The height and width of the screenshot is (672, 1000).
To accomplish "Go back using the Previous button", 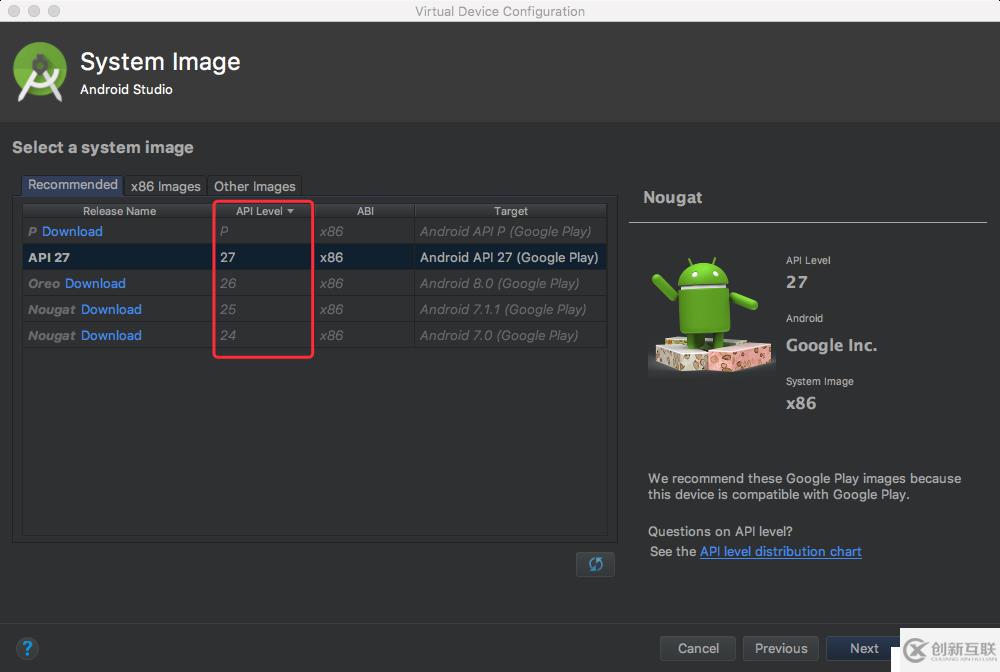I will point(780,648).
